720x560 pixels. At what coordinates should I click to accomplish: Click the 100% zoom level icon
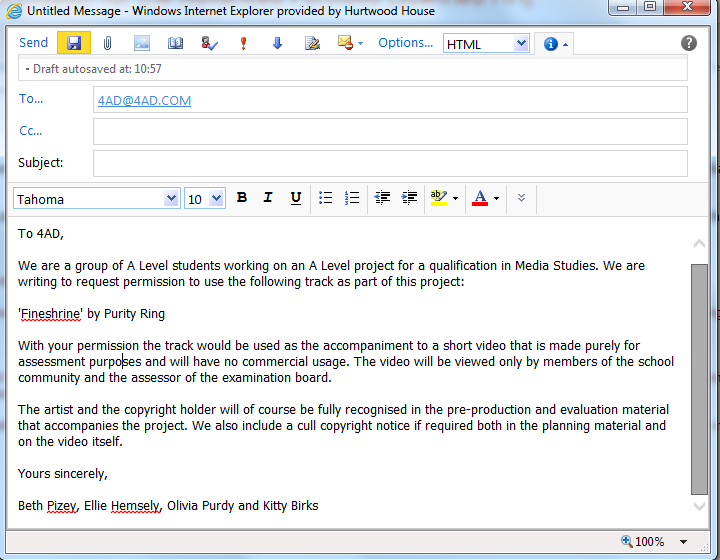[627, 541]
